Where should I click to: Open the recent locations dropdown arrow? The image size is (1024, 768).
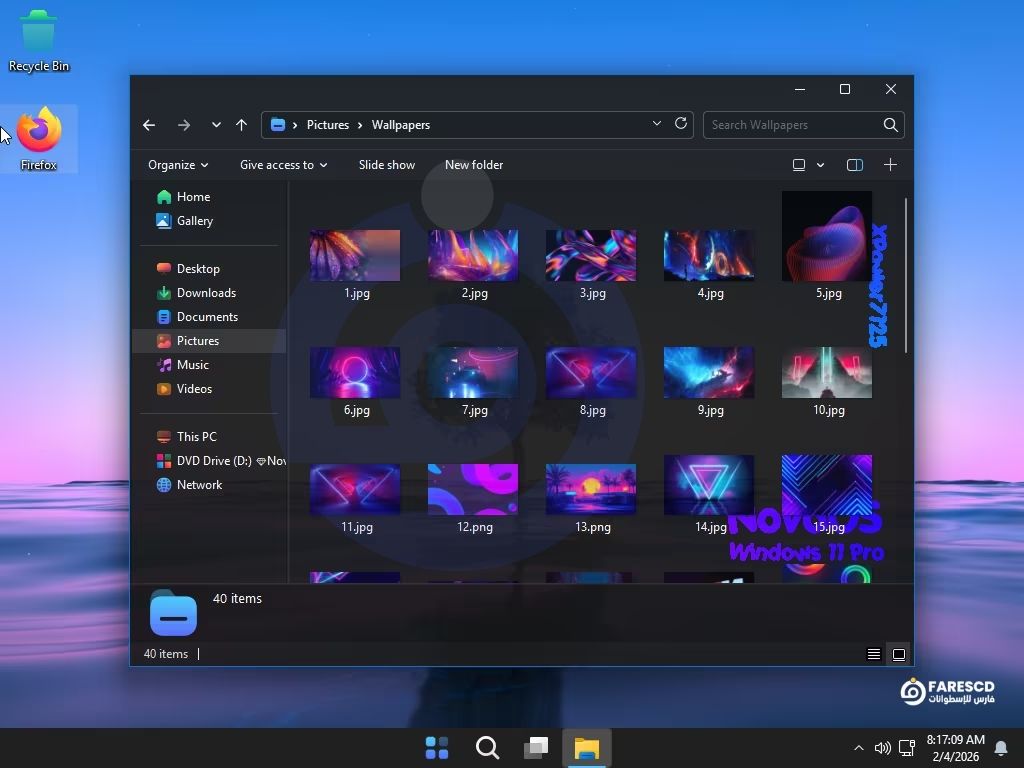216,125
